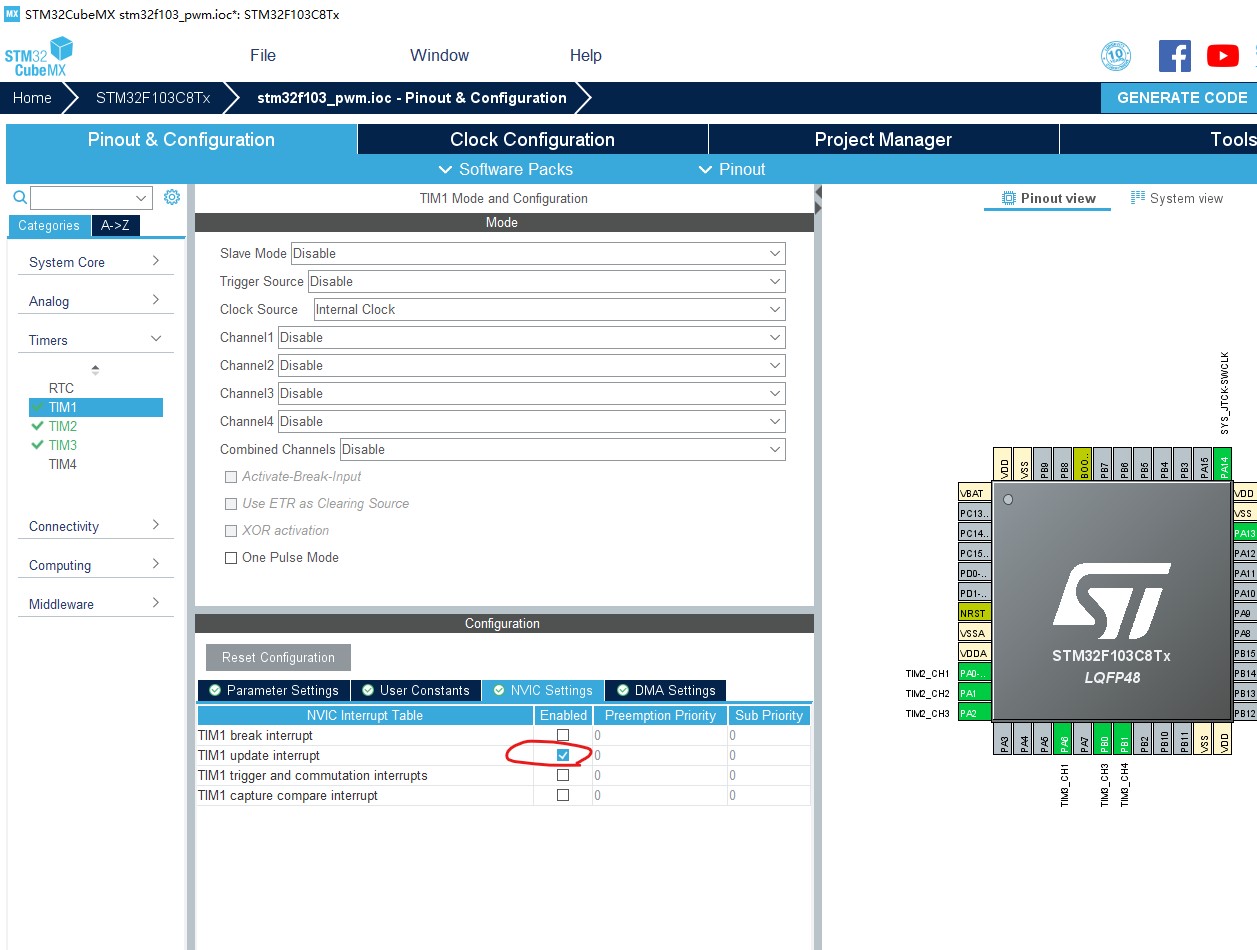Viewport: 1257px width, 950px height.
Task: Click the 10 Years anniversary badge
Action: [1116, 56]
